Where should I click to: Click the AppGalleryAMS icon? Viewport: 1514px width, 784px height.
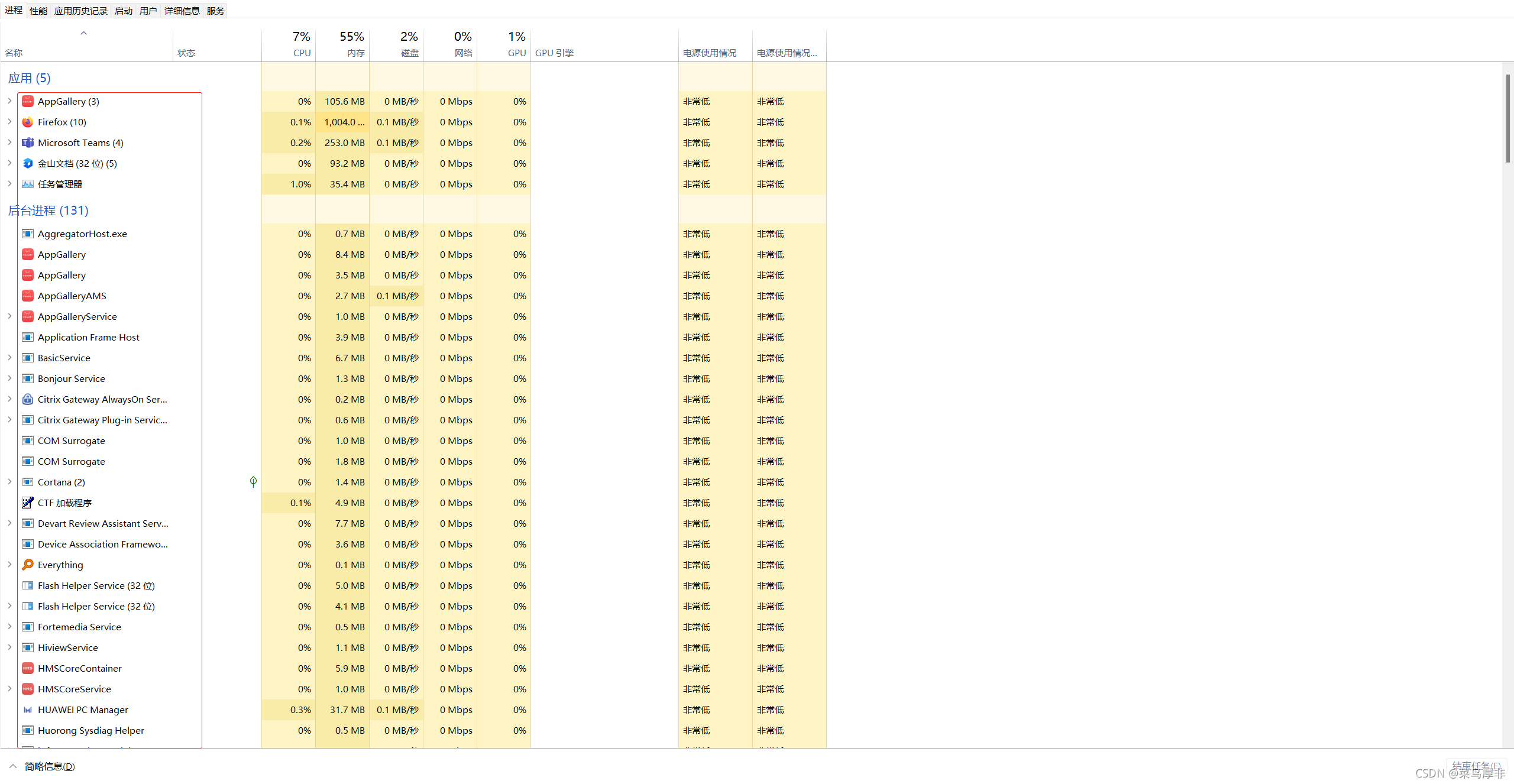click(28, 296)
